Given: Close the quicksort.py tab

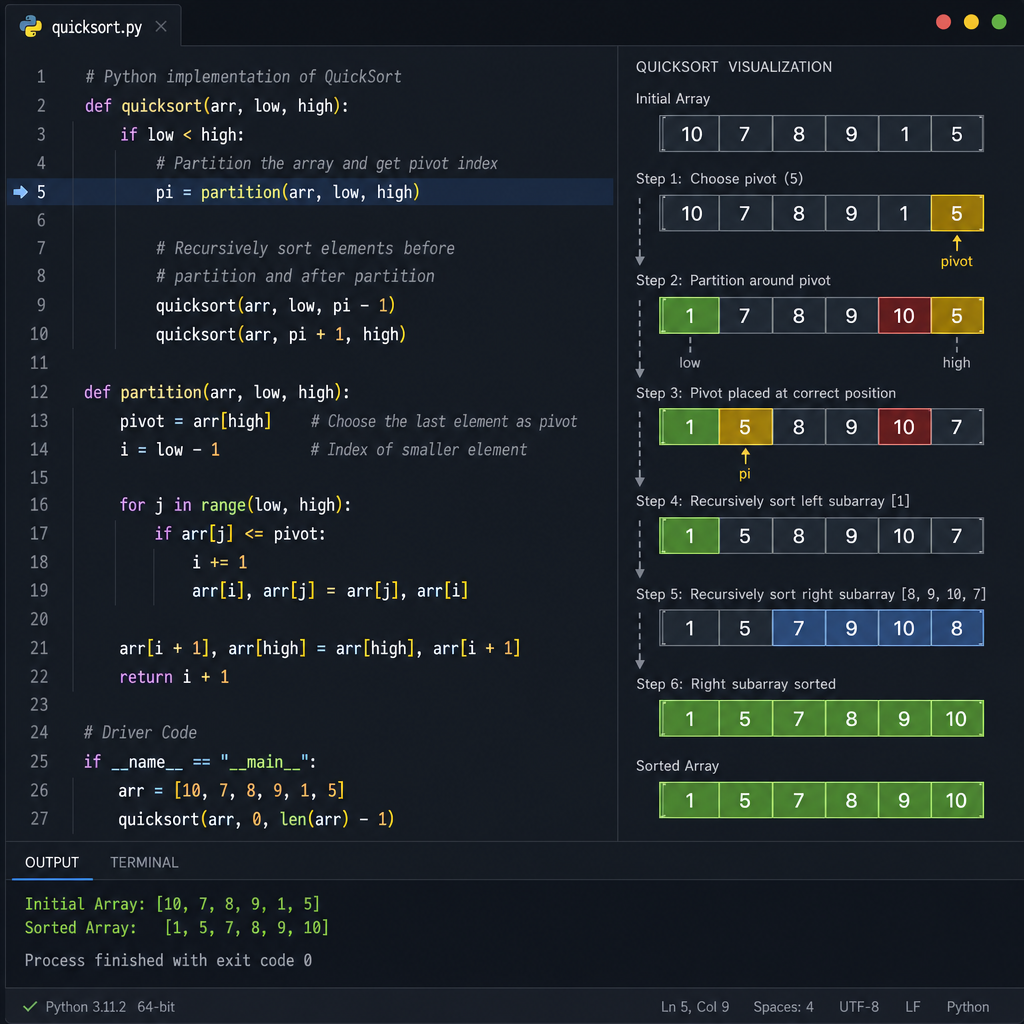Looking at the screenshot, I should point(161,27).
